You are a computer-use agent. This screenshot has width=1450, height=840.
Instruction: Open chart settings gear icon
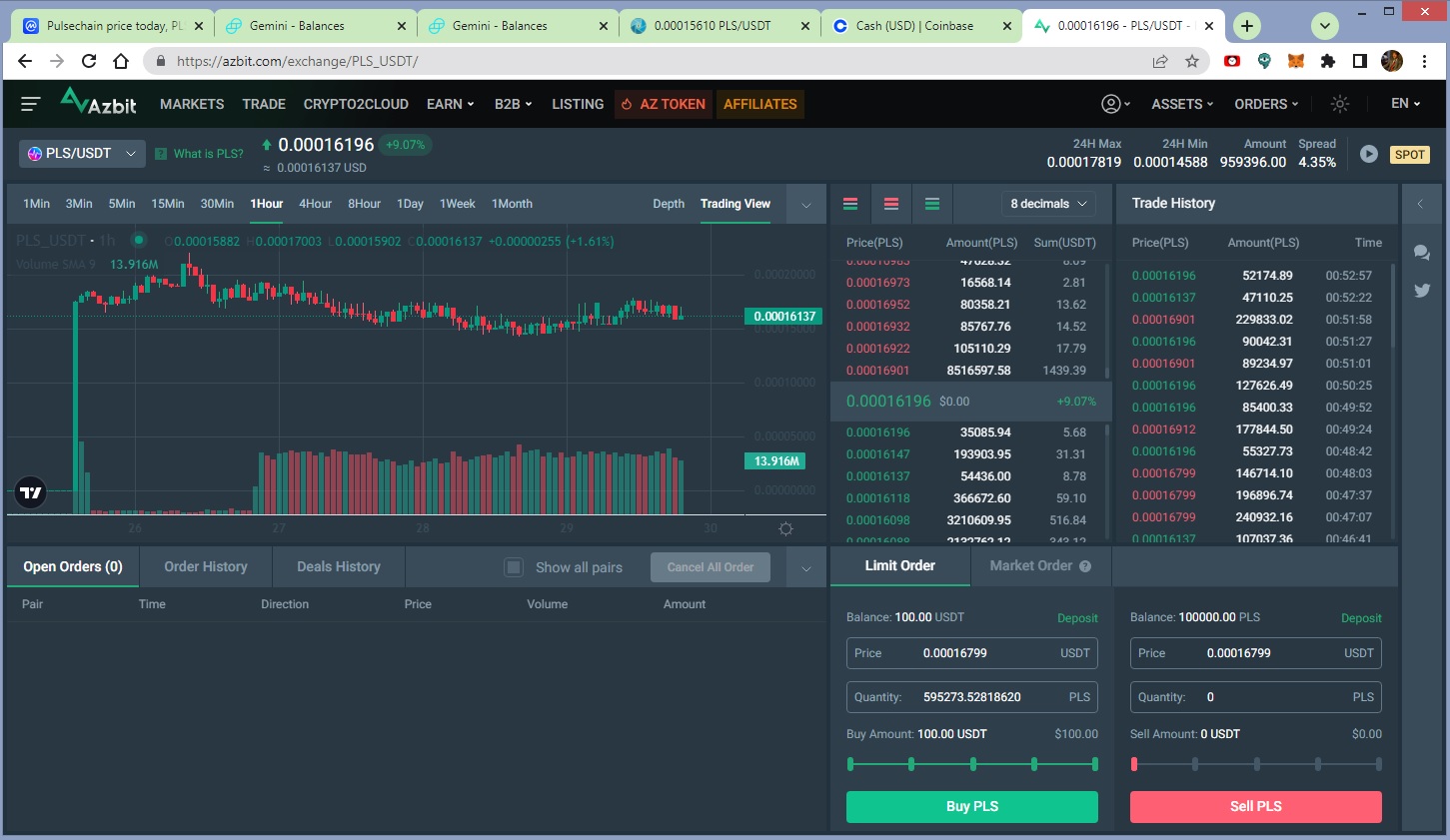click(785, 528)
